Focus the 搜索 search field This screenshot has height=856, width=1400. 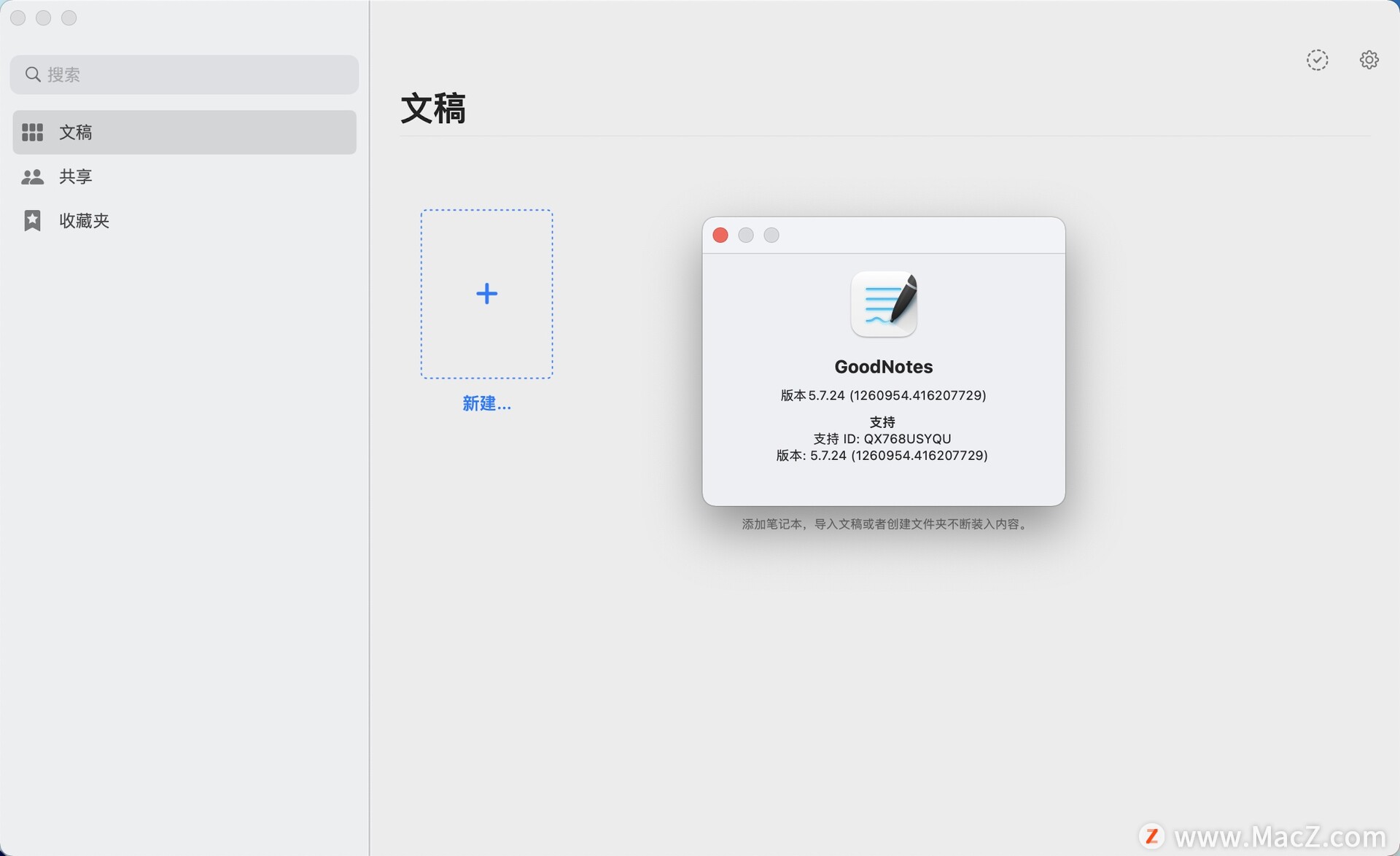pyautogui.click(x=184, y=74)
